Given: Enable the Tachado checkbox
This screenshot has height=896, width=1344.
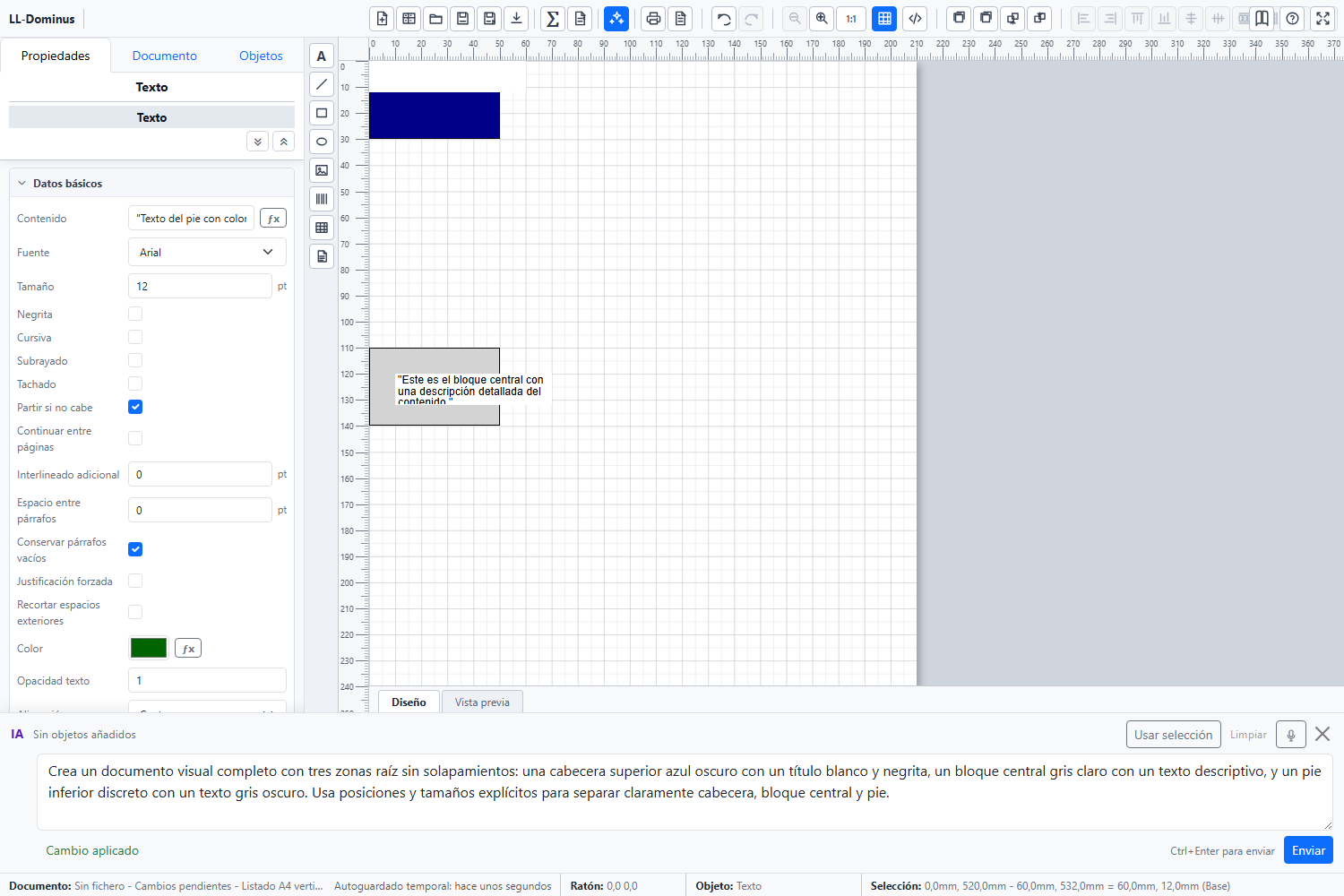Looking at the screenshot, I should pos(135,383).
